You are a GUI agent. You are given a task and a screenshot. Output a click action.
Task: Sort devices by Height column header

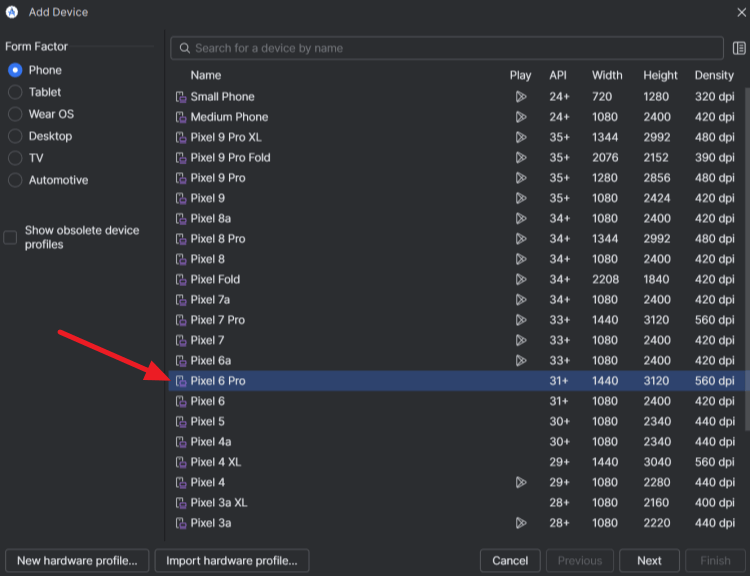[x=660, y=75]
